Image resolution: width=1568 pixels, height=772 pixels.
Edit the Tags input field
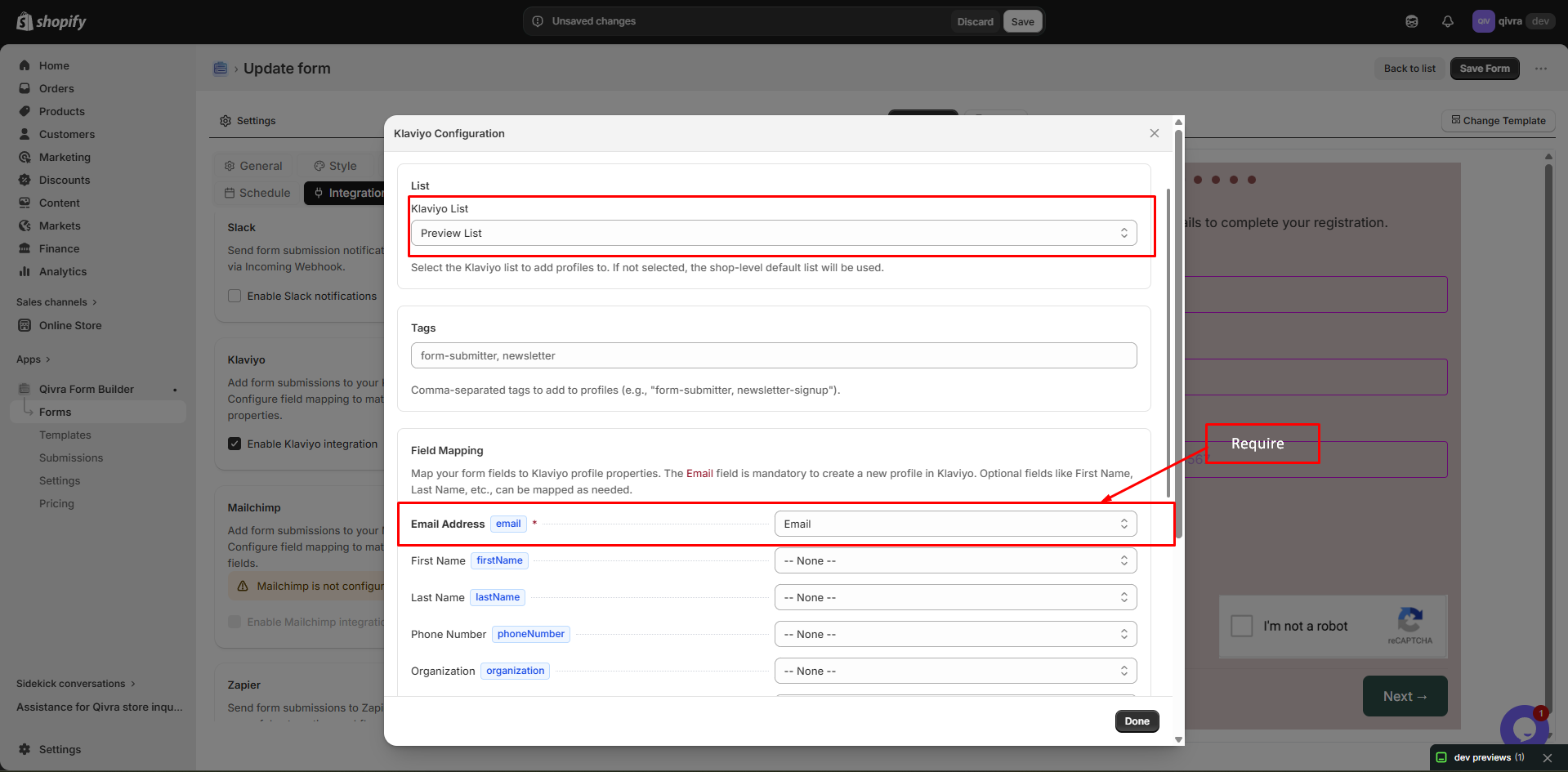[774, 355]
